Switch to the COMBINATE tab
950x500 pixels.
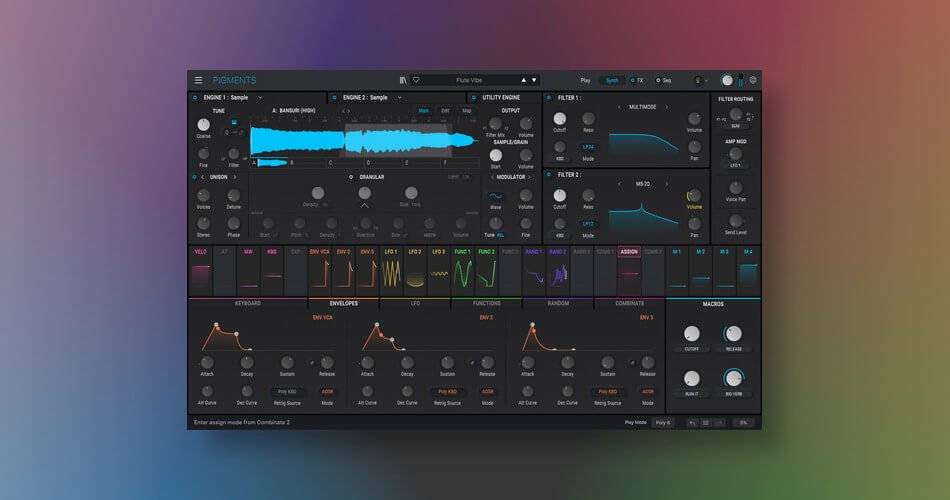tap(629, 303)
